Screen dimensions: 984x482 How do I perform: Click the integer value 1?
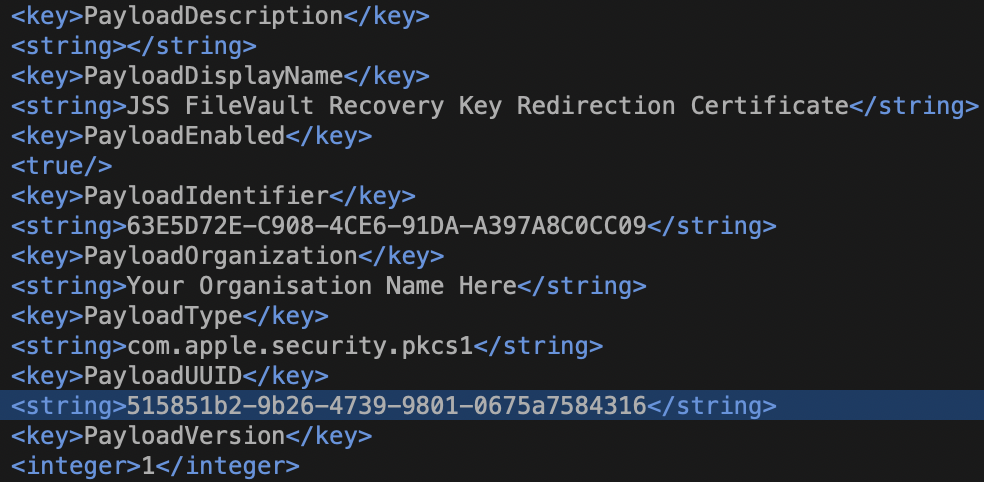click(149, 466)
